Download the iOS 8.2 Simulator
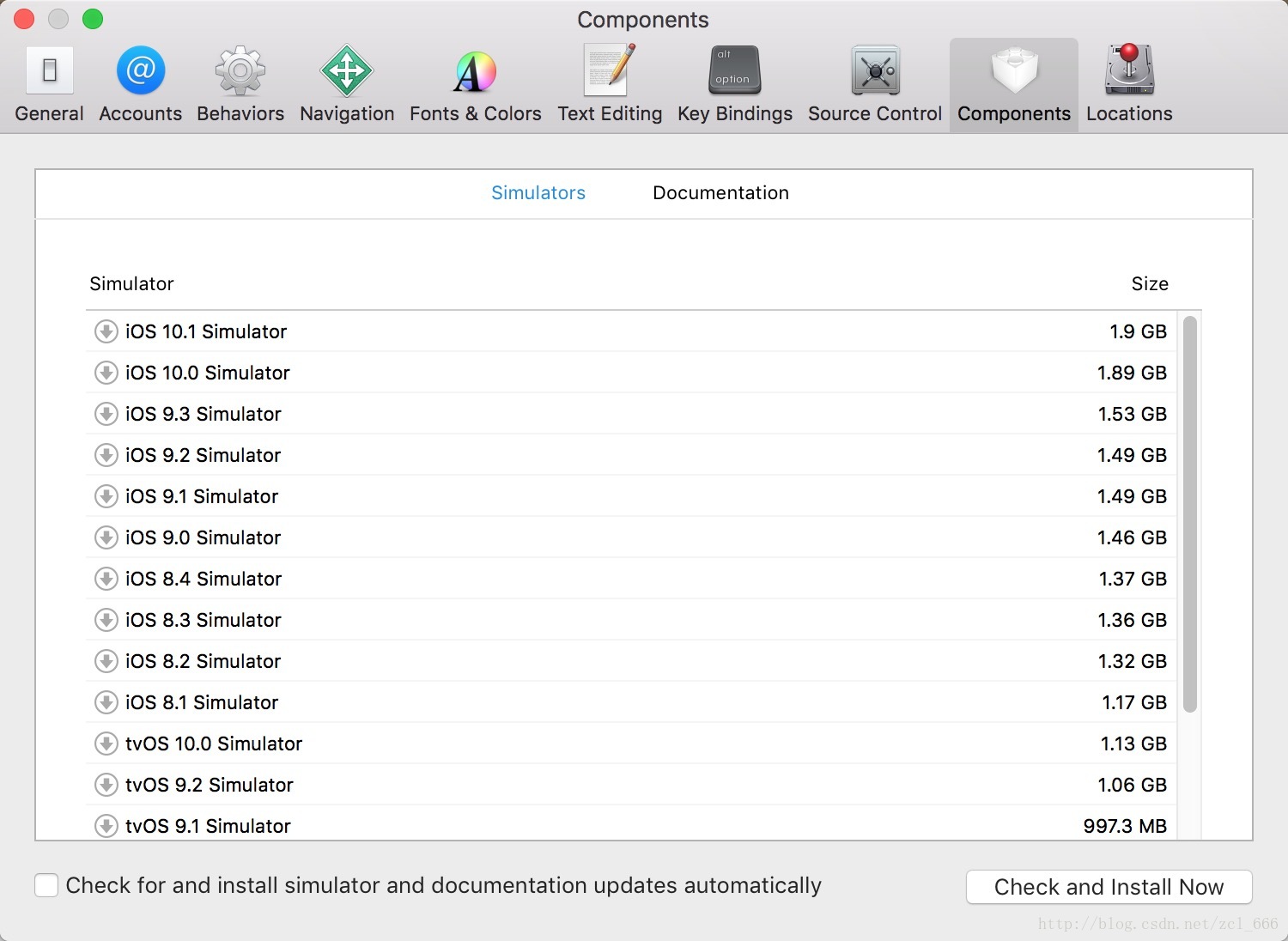The image size is (1288, 941). [x=106, y=661]
